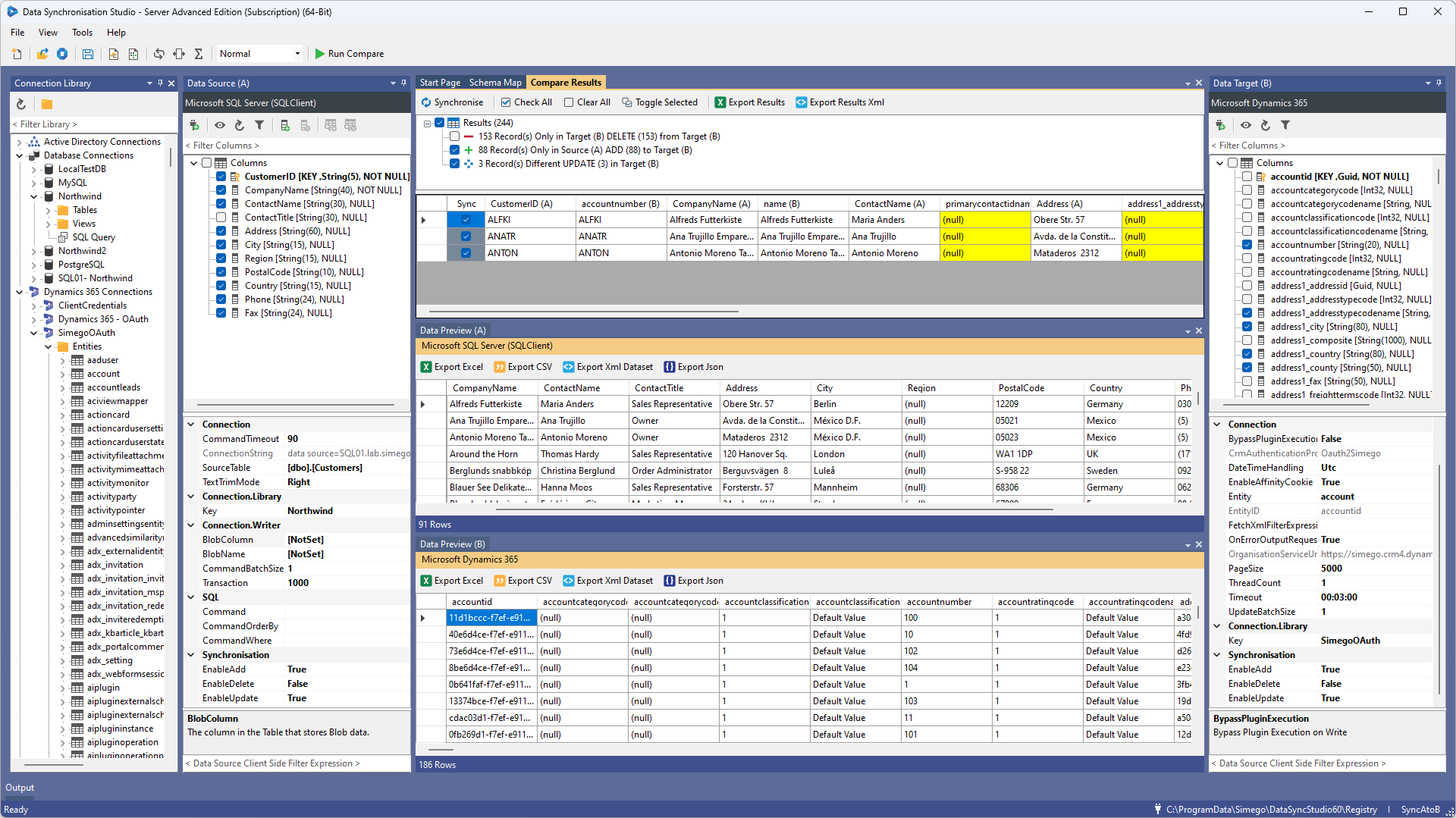The height and width of the screenshot is (818, 1456).
Task: Toggle the Clear All checkbox
Action: (569, 102)
